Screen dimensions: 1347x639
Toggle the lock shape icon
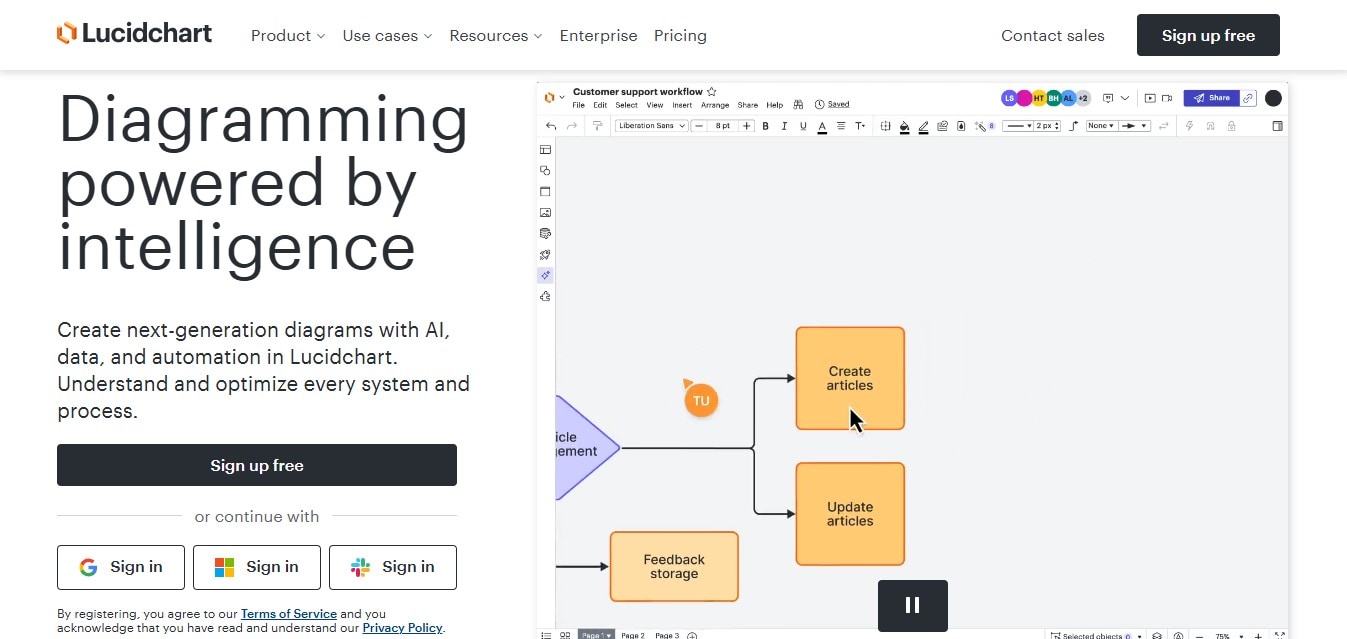(x=1231, y=126)
